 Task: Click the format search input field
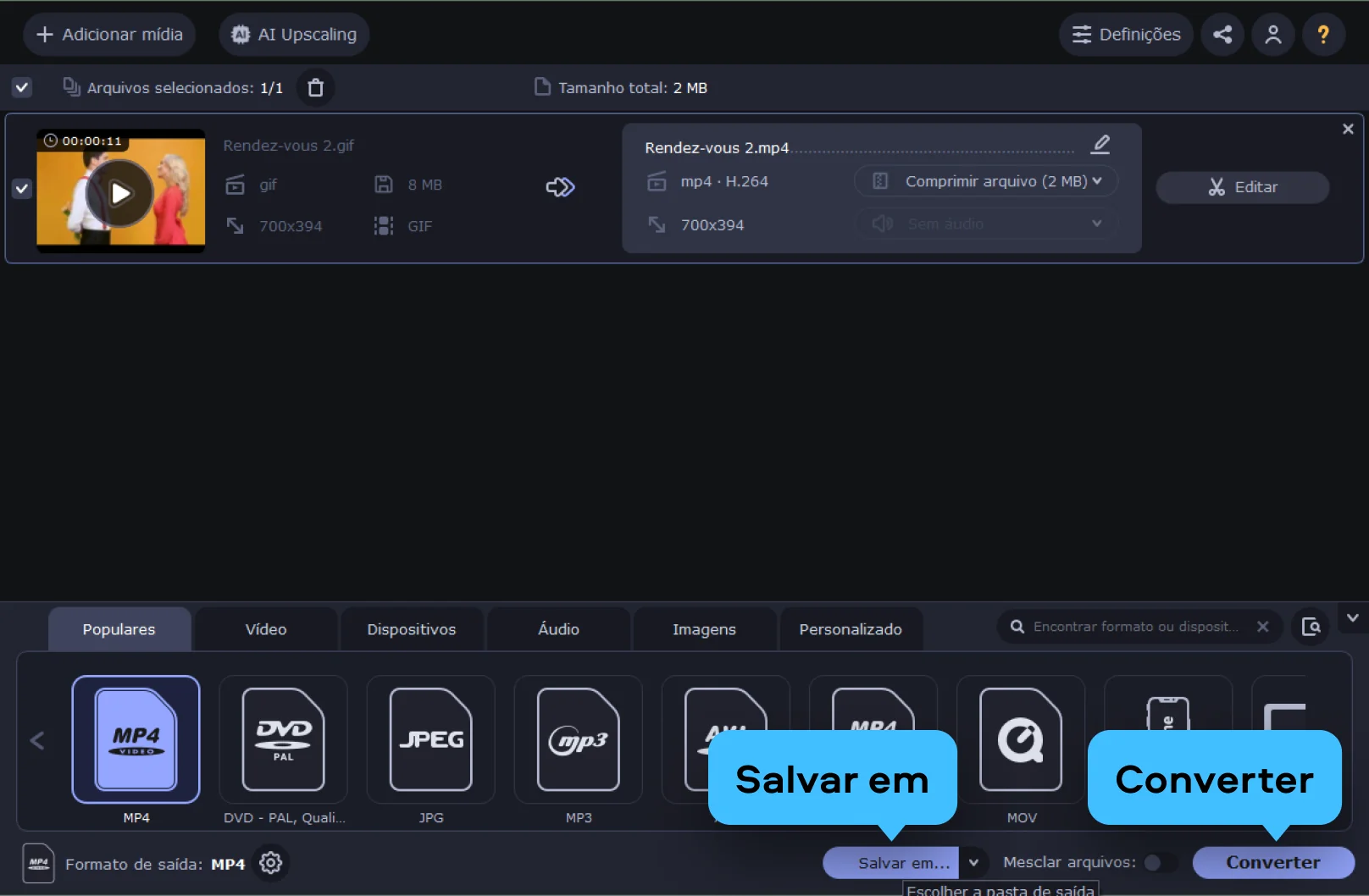click(x=1135, y=627)
